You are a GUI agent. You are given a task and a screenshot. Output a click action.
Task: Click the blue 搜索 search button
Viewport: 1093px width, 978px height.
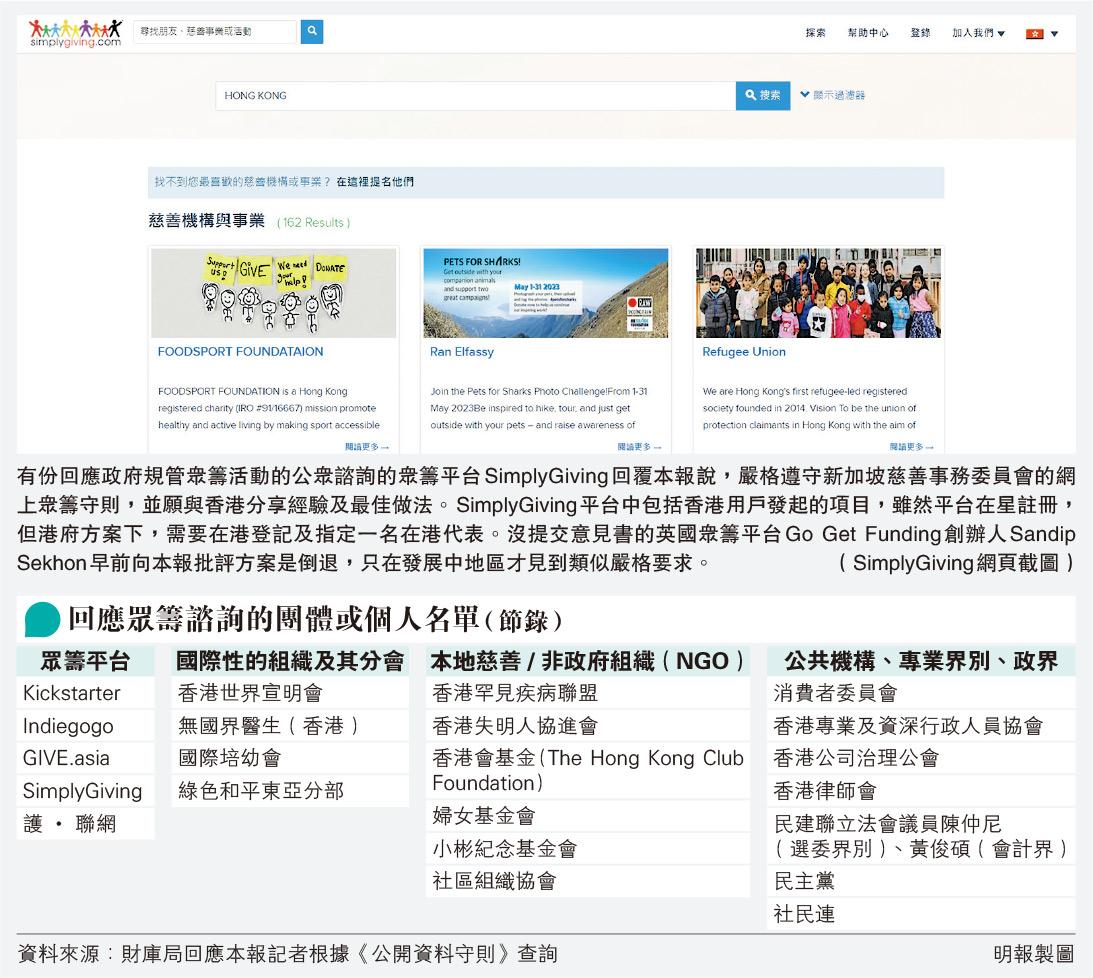(x=763, y=95)
